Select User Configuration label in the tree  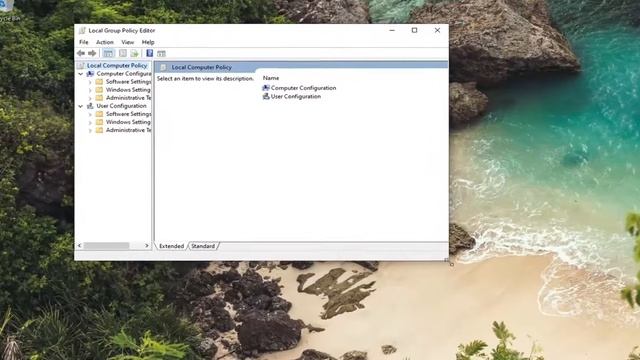click(121, 106)
